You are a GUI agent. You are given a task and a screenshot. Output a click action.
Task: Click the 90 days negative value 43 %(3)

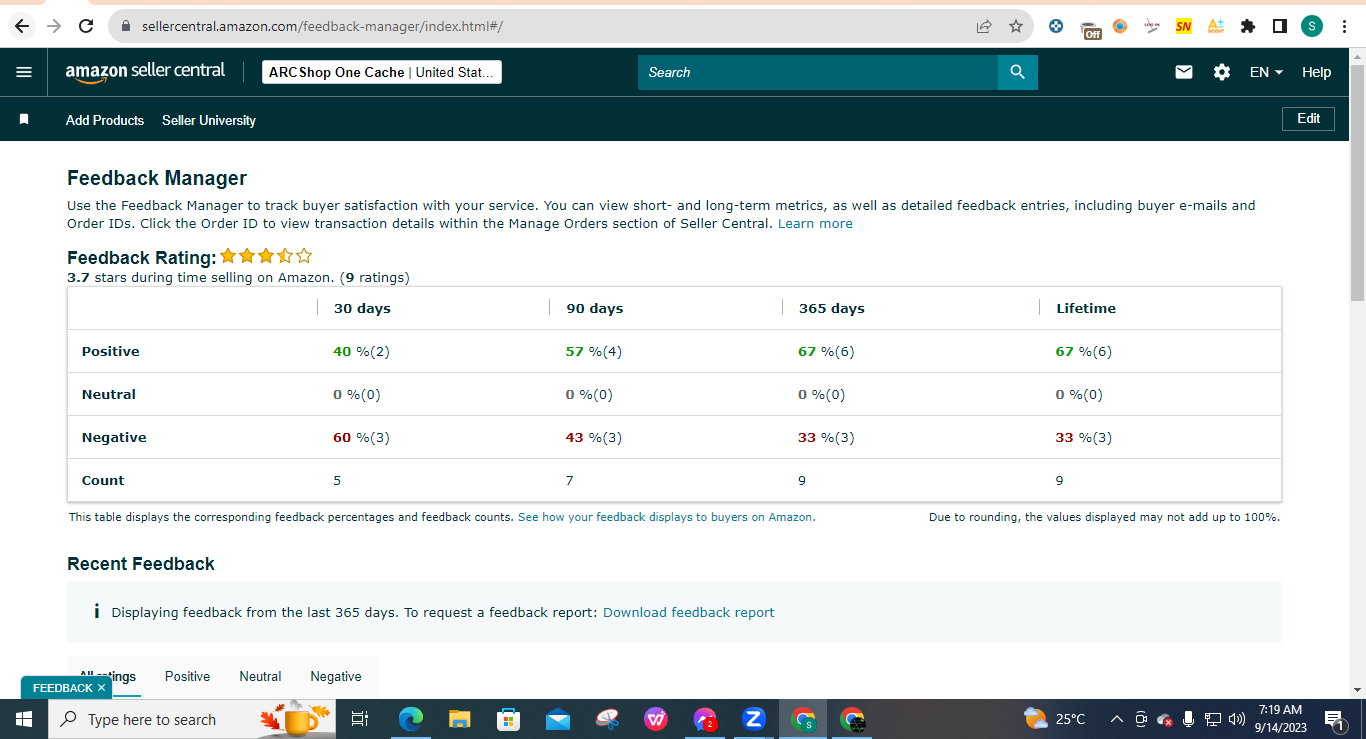coord(594,437)
